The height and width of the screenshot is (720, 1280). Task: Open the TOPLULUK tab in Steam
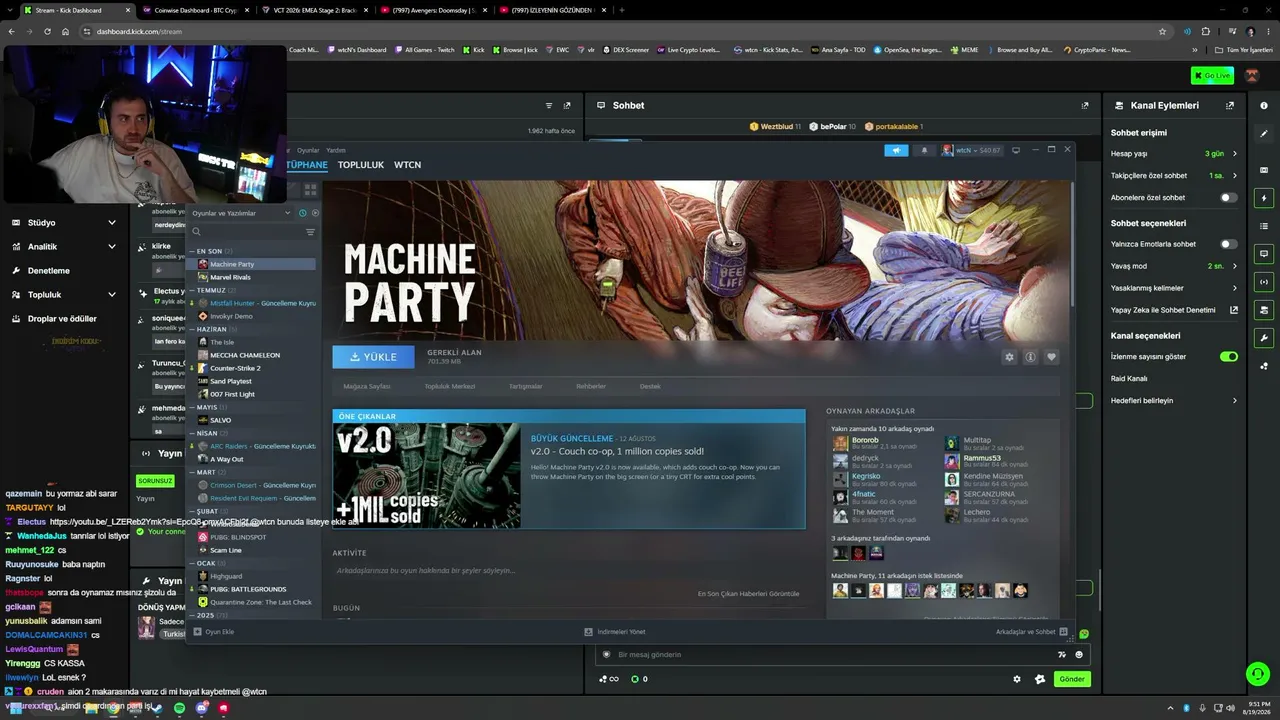click(x=361, y=165)
